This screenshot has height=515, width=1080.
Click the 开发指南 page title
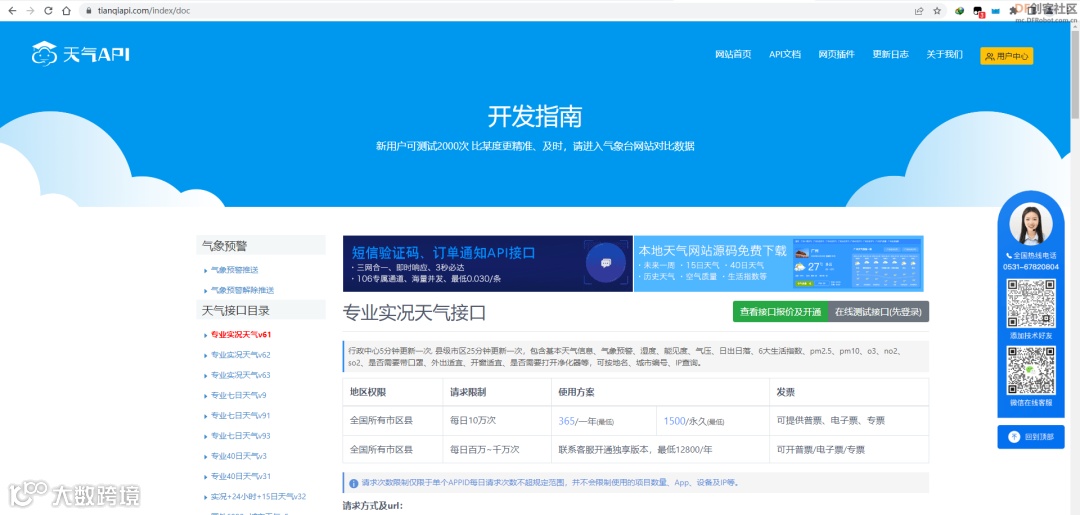(535, 116)
